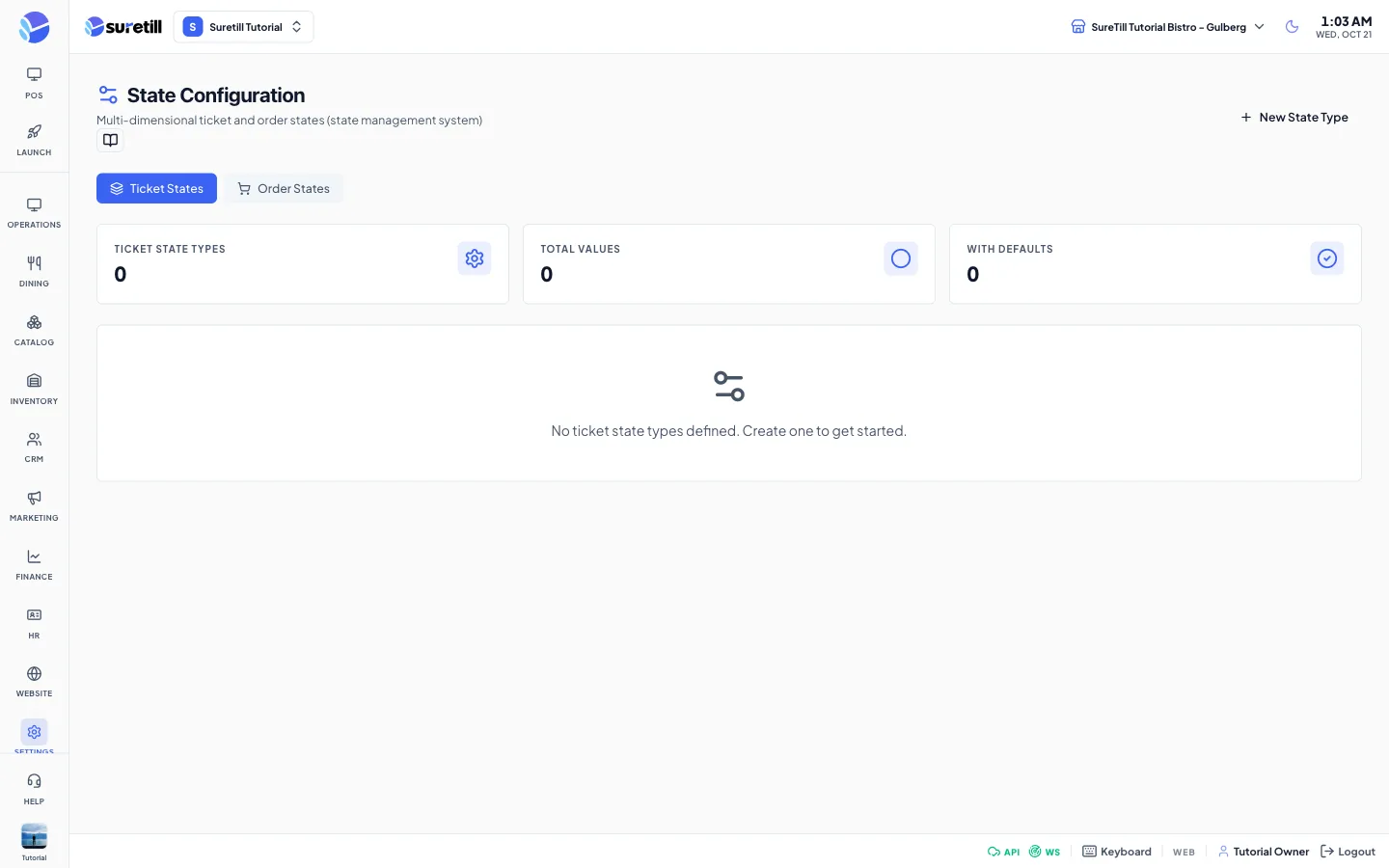Screen dimensions: 1389x868
Task: Click the Ticket State Types gear icon
Action: click(475, 258)
